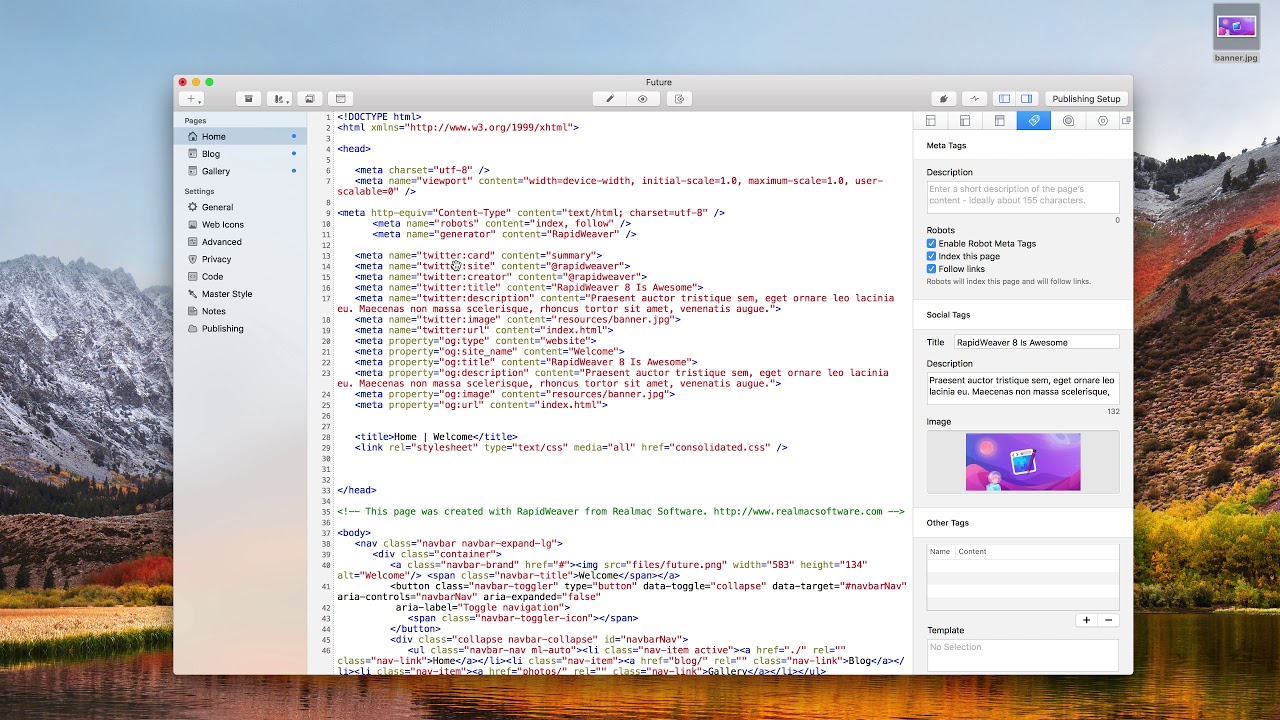The image size is (1280, 720).
Task: Disable the Index this page checkbox
Action: [932, 256]
